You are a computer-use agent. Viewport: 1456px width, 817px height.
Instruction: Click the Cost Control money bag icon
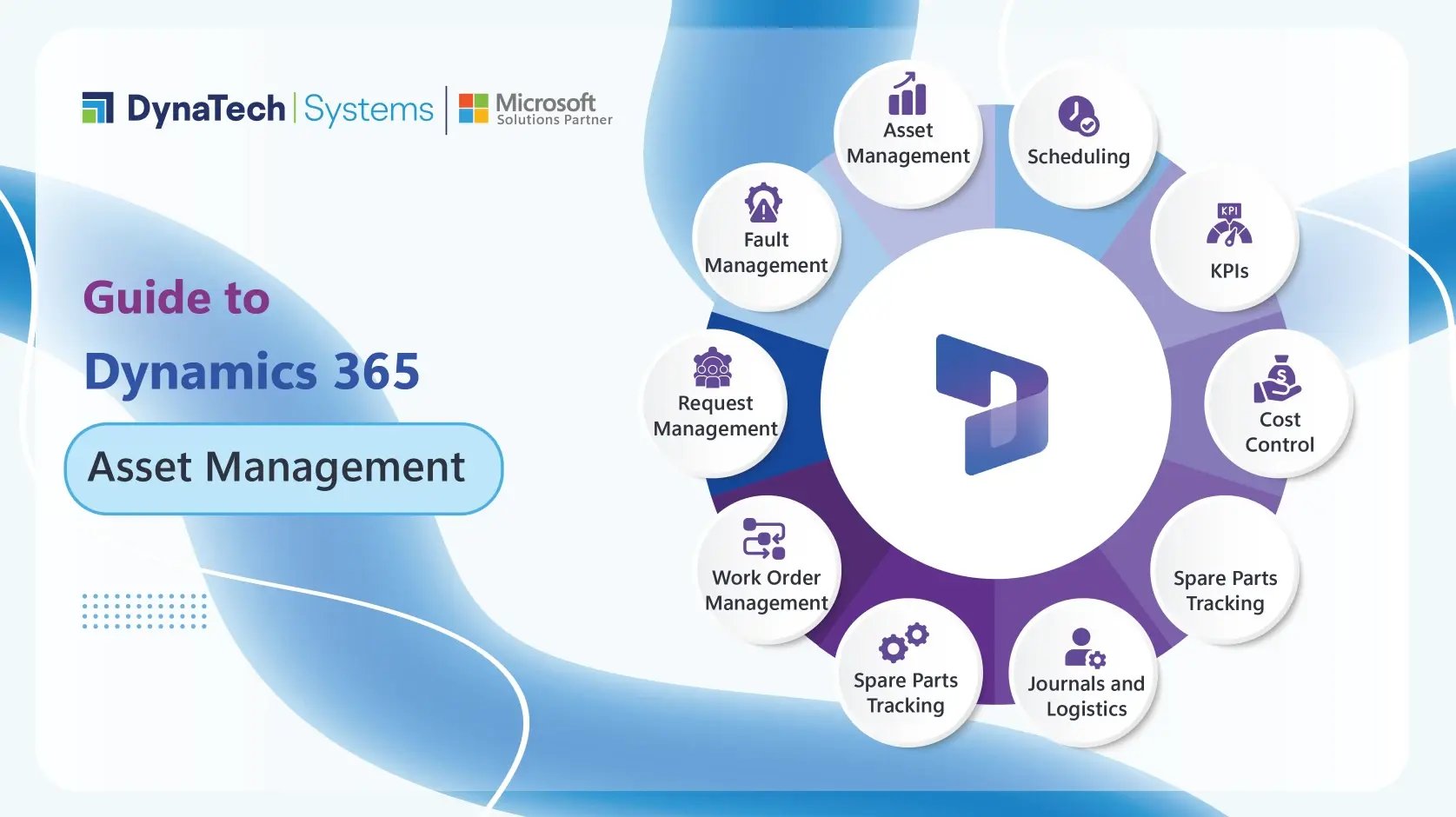coord(1277,379)
